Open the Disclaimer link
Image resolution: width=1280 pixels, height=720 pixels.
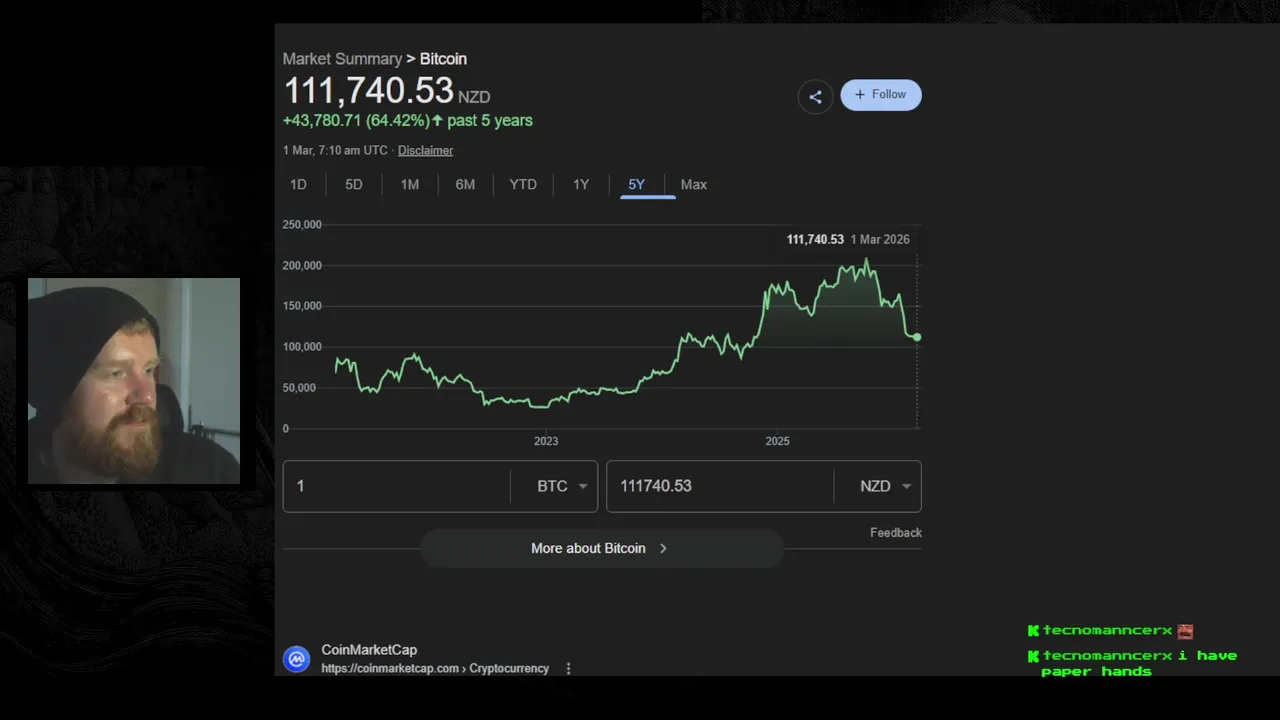tap(425, 150)
